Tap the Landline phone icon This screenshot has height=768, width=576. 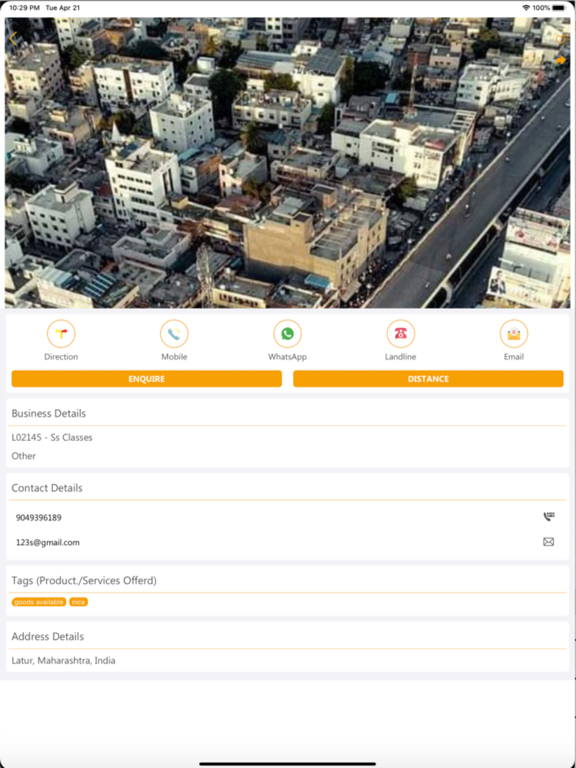pyautogui.click(x=401, y=334)
